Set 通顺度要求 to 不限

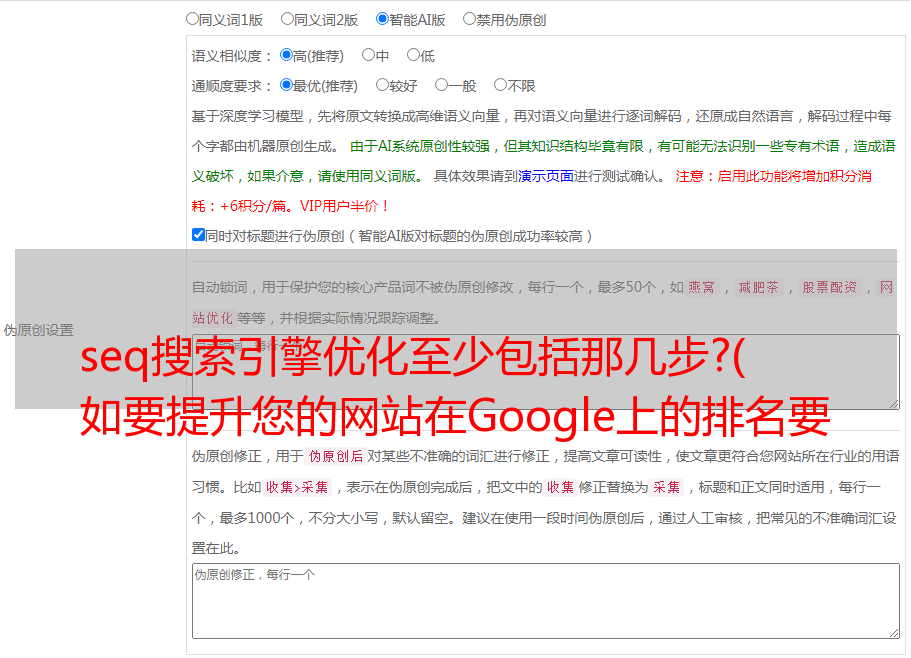pyautogui.click(x=500, y=85)
